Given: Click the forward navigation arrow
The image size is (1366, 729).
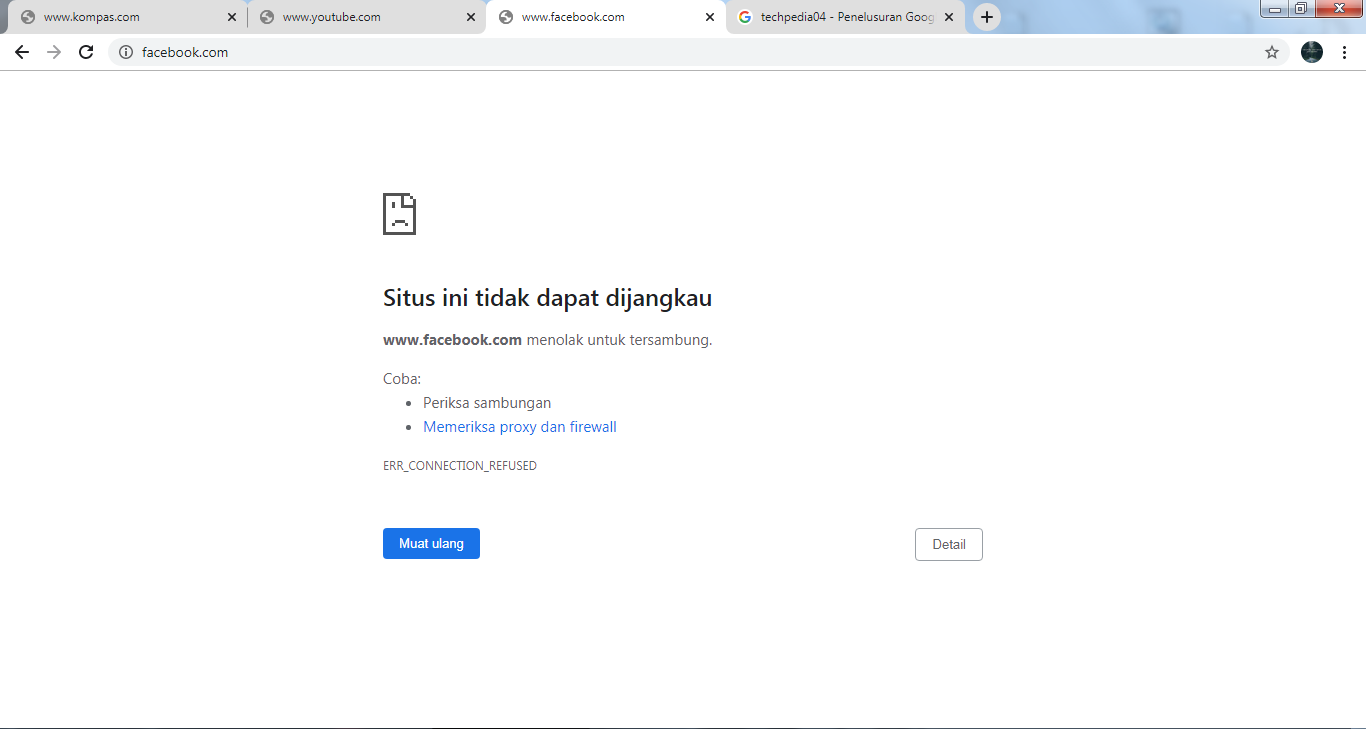Looking at the screenshot, I should (x=54, y=52).
